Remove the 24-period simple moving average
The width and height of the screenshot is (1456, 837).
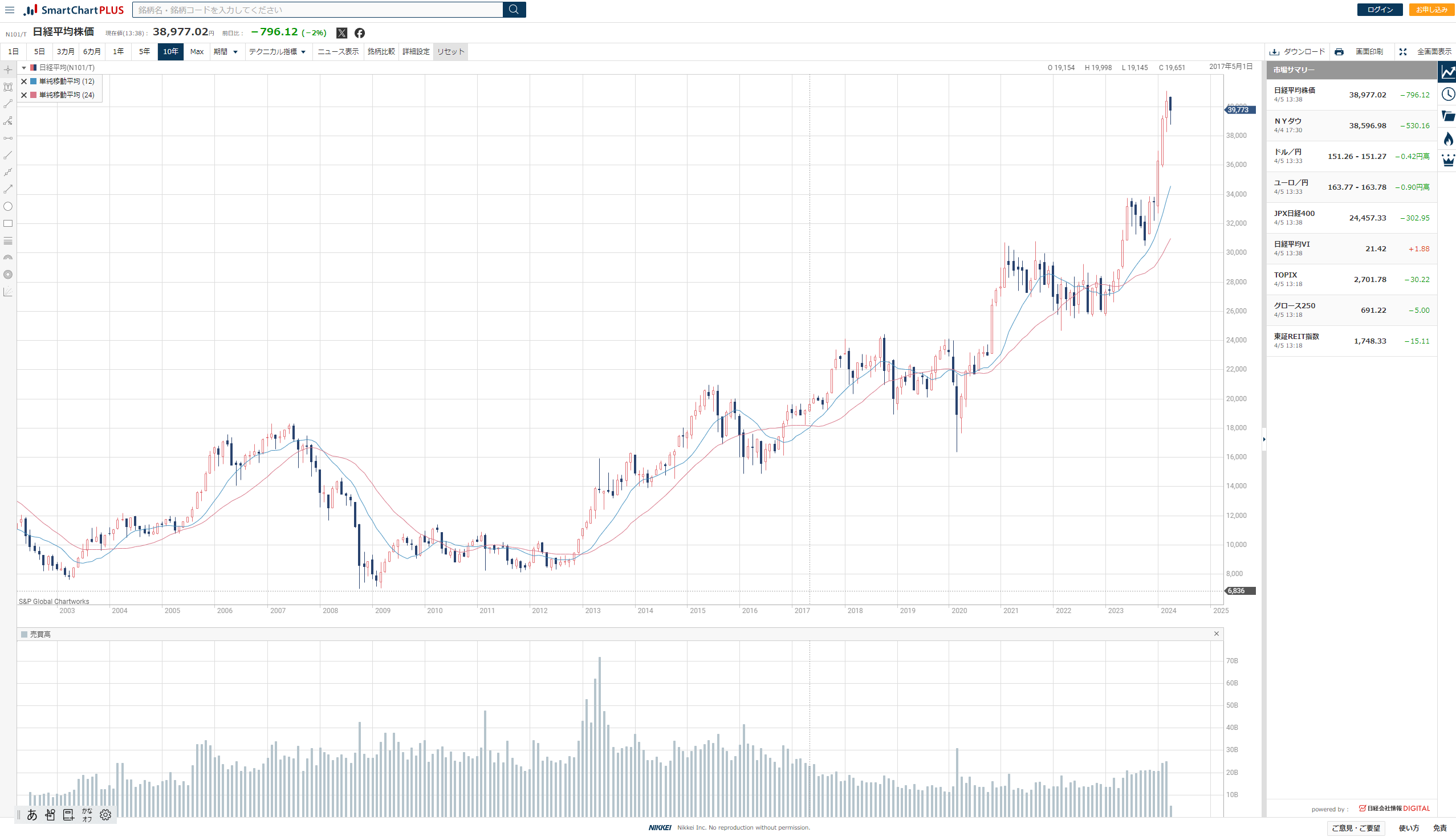point(24,95)
